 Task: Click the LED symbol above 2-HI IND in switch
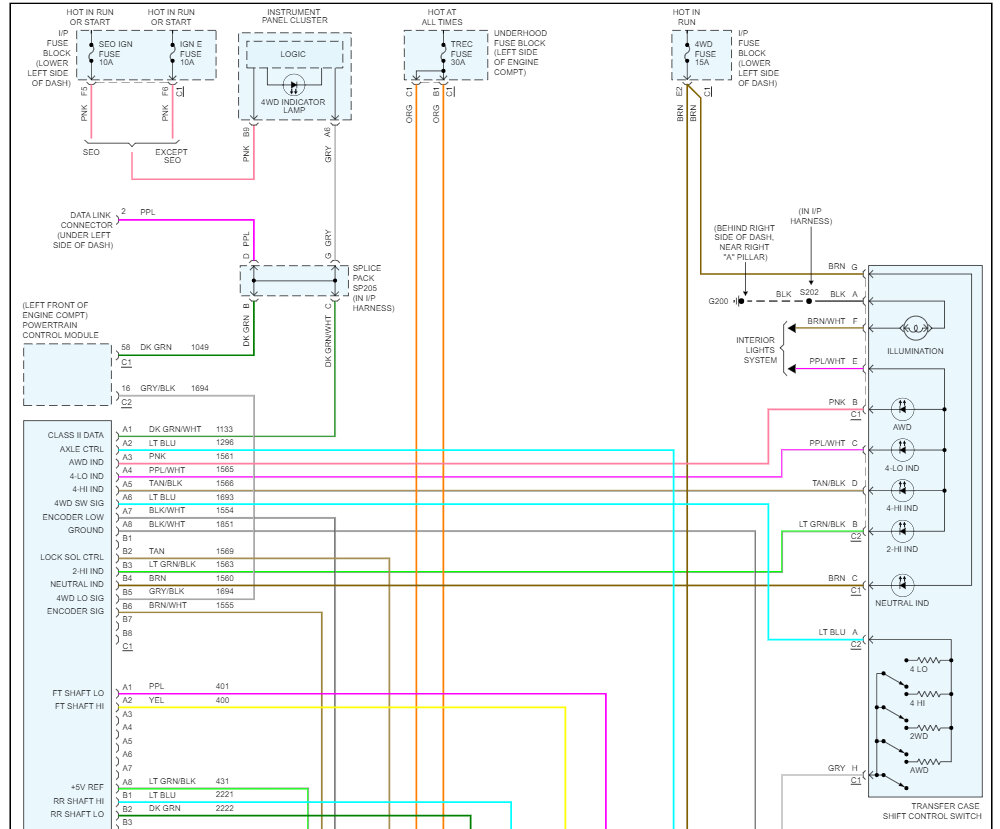[x=902, y=531]
